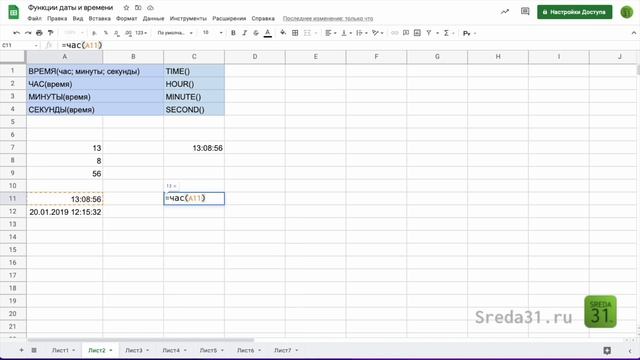Click the Redo arrow icon
Viewport: 640px width, 360px height.
pos(28,33)
